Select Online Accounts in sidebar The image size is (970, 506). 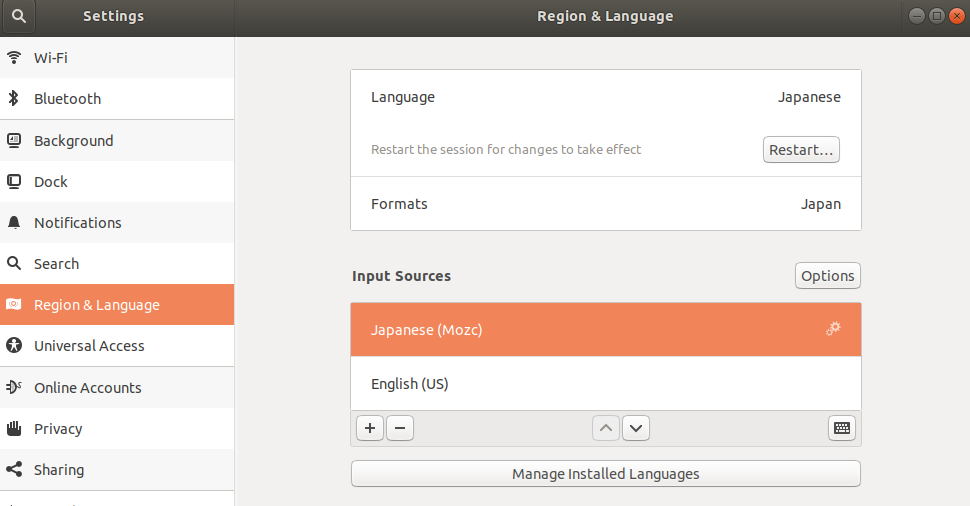click(x=87, y=388)
